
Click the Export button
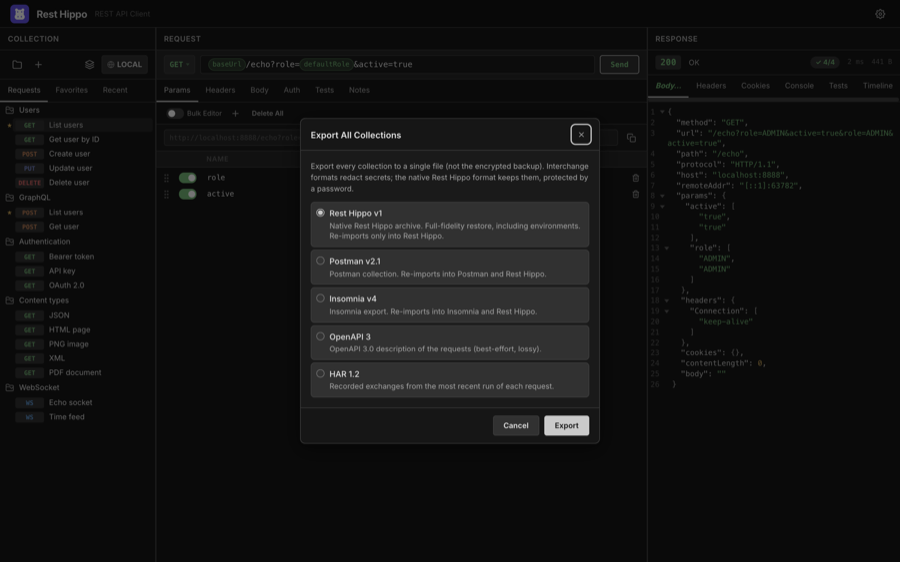click(567, 425)
